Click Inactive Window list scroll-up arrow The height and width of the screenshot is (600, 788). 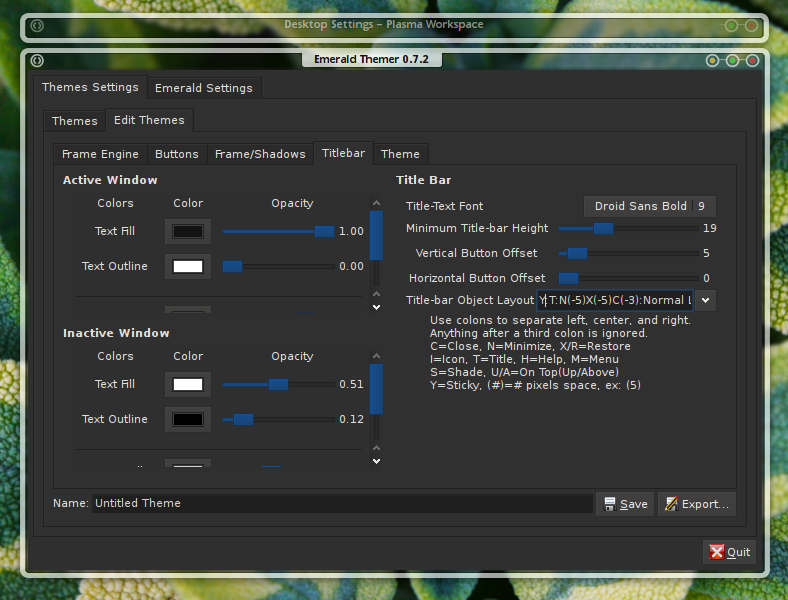[376, 356]
